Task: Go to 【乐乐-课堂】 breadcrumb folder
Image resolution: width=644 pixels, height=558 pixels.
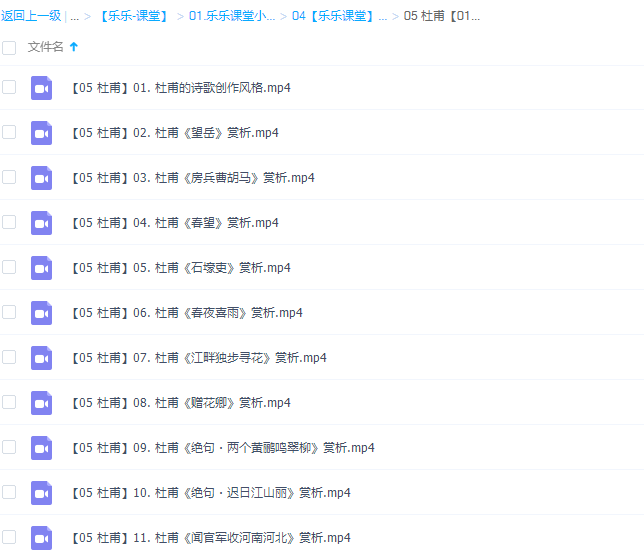Action: (x=133, y=16)
